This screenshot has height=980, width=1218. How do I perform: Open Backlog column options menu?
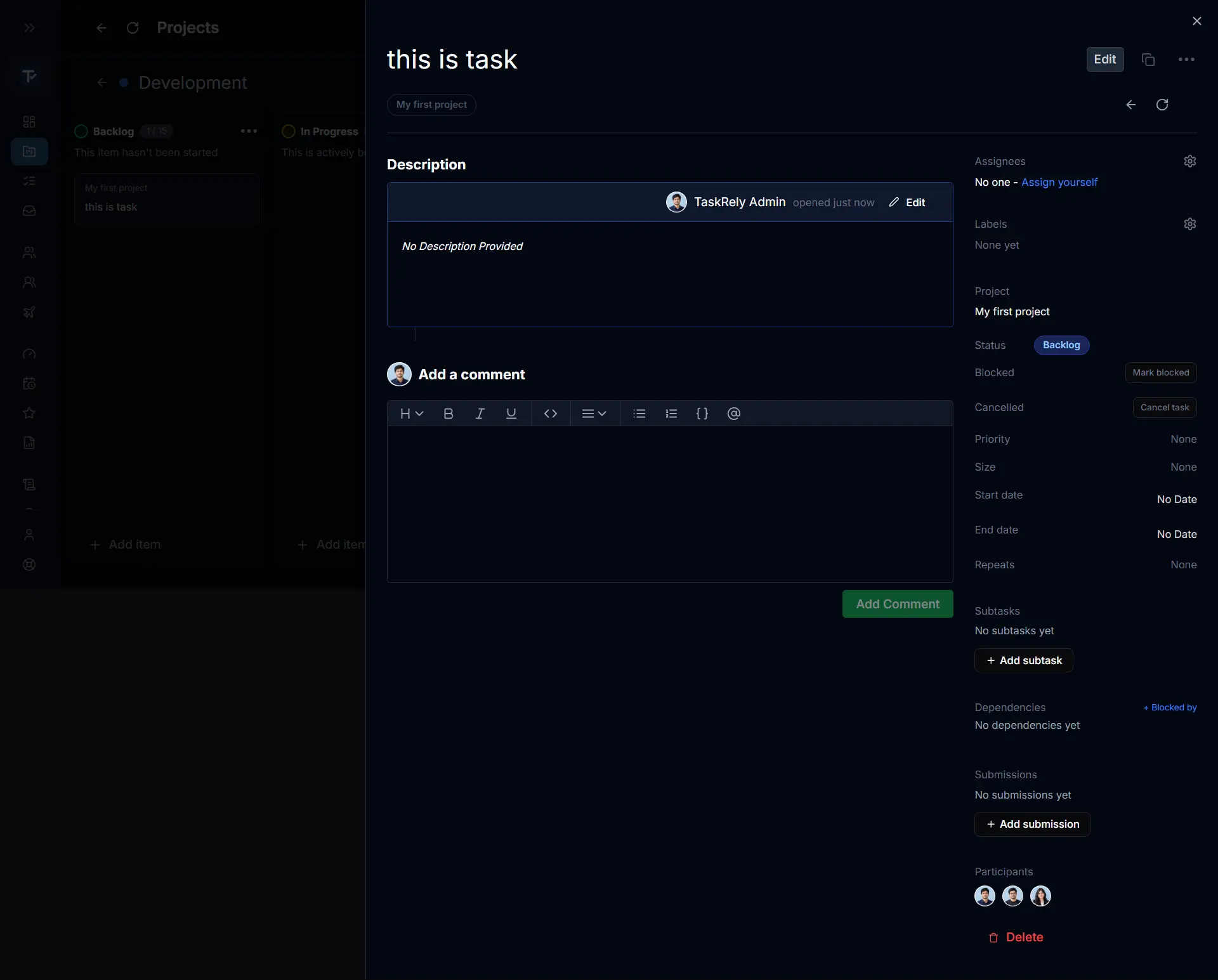coord(249,131)
